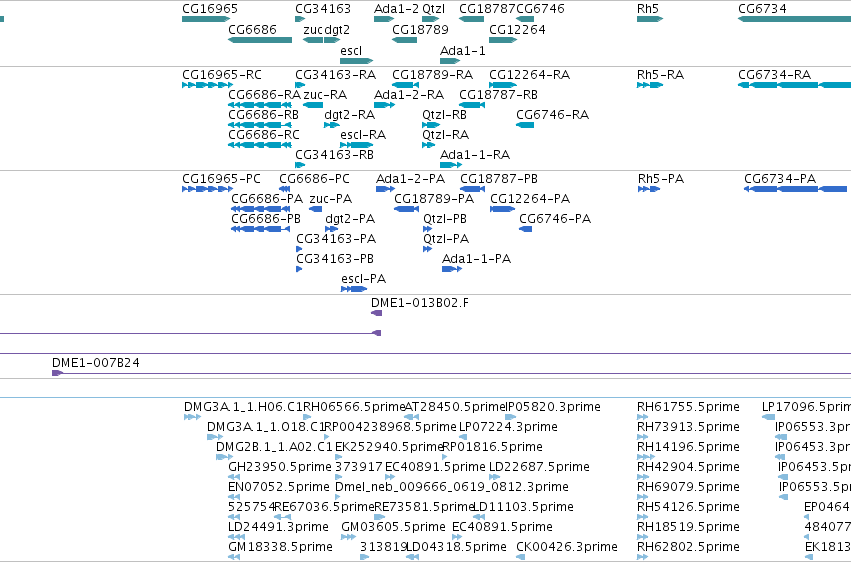This screenshot has height=562, width=851.
Task: Select the CG6686-PC protein label
Action: [314, 178]
